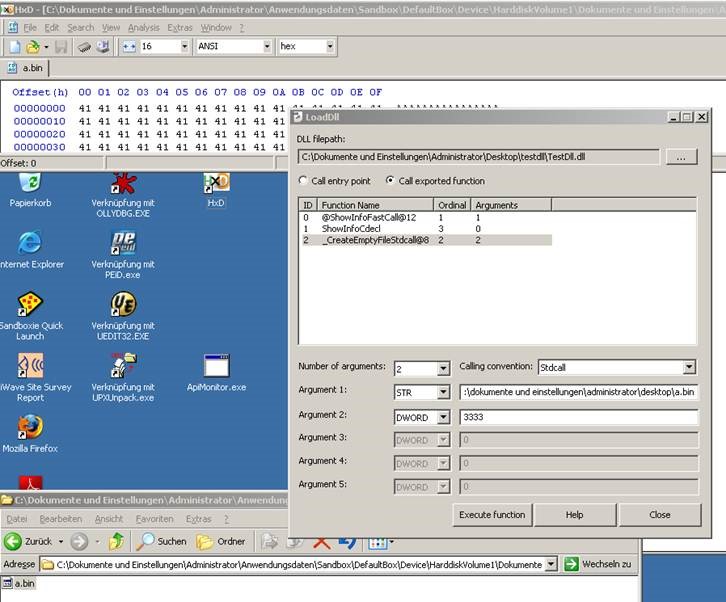The height and width of the screenshot is (602, 726).
Task: Open the HxD File menu
Action: [x=30, y=28]
